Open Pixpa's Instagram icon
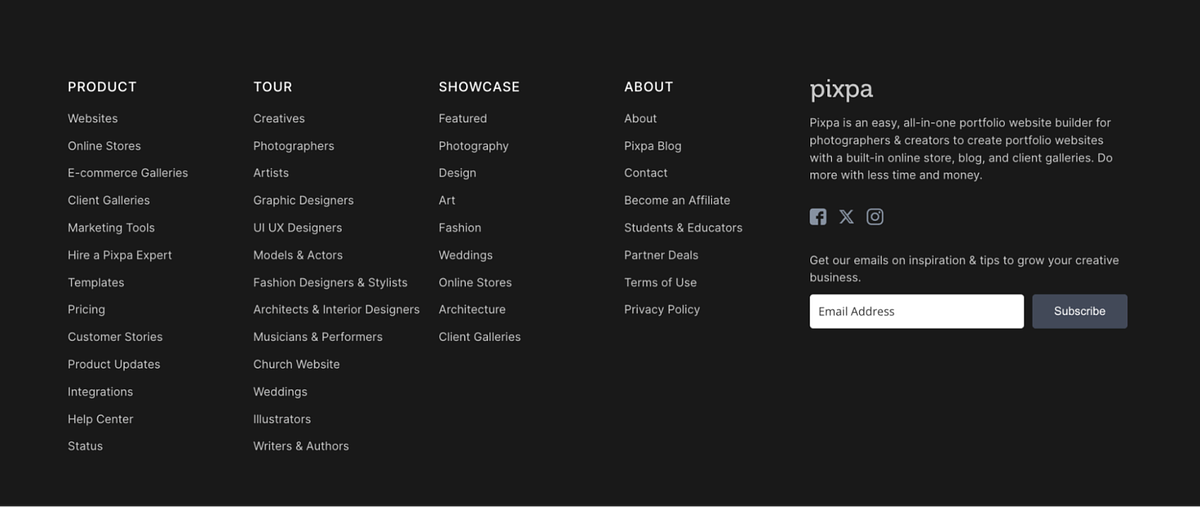 click(875, 217)
